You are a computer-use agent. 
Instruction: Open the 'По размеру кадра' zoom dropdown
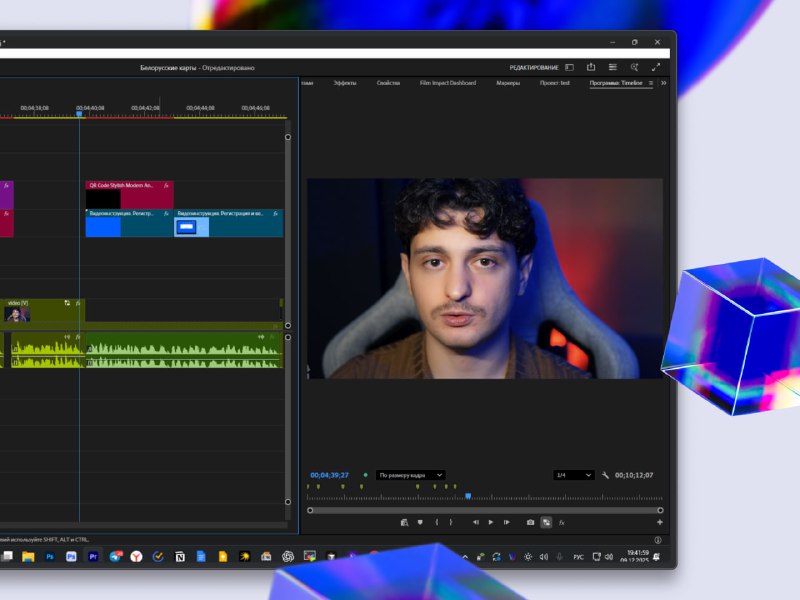pos(411,475)
